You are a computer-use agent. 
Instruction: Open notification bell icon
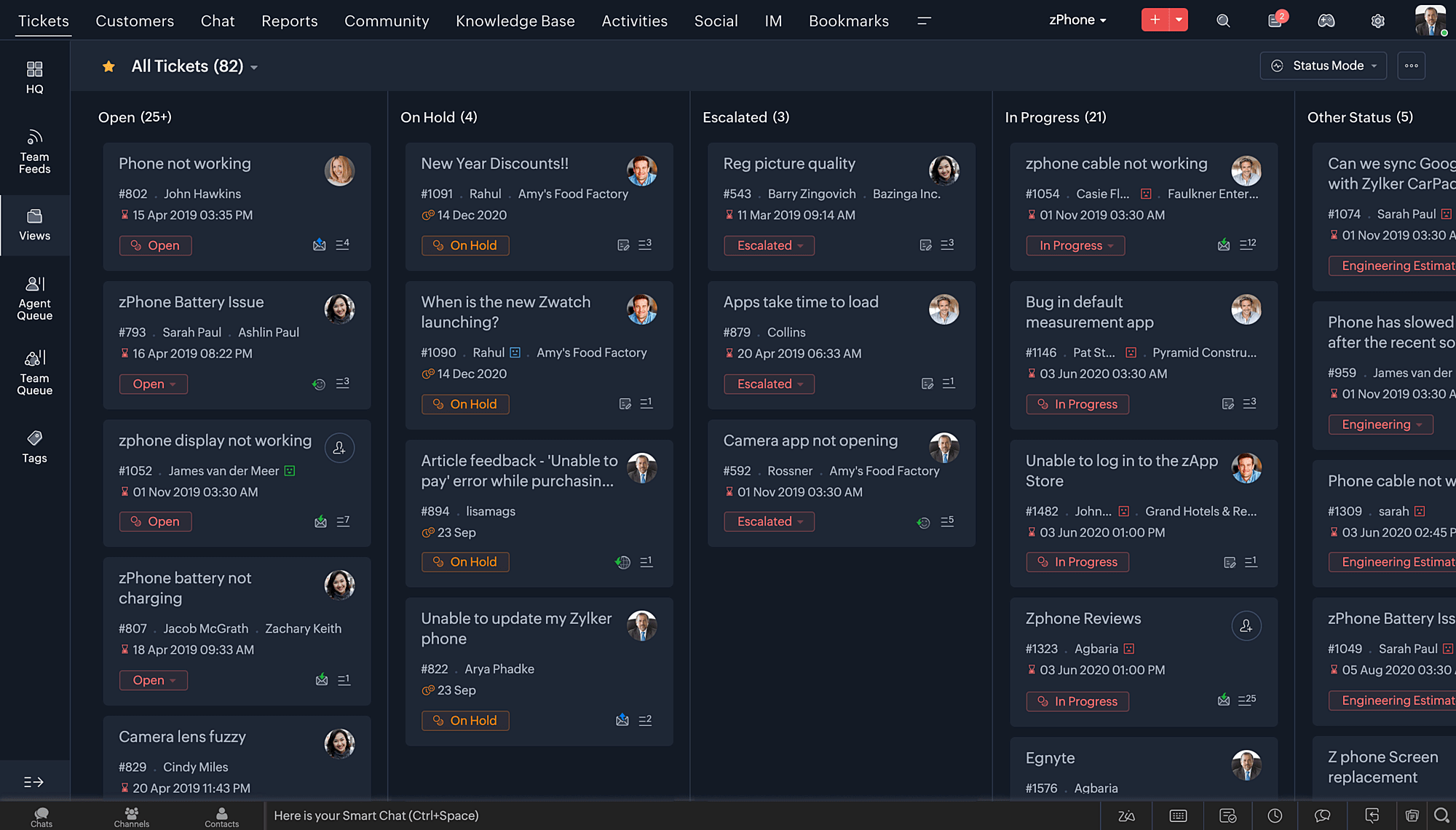point(1275,20)
